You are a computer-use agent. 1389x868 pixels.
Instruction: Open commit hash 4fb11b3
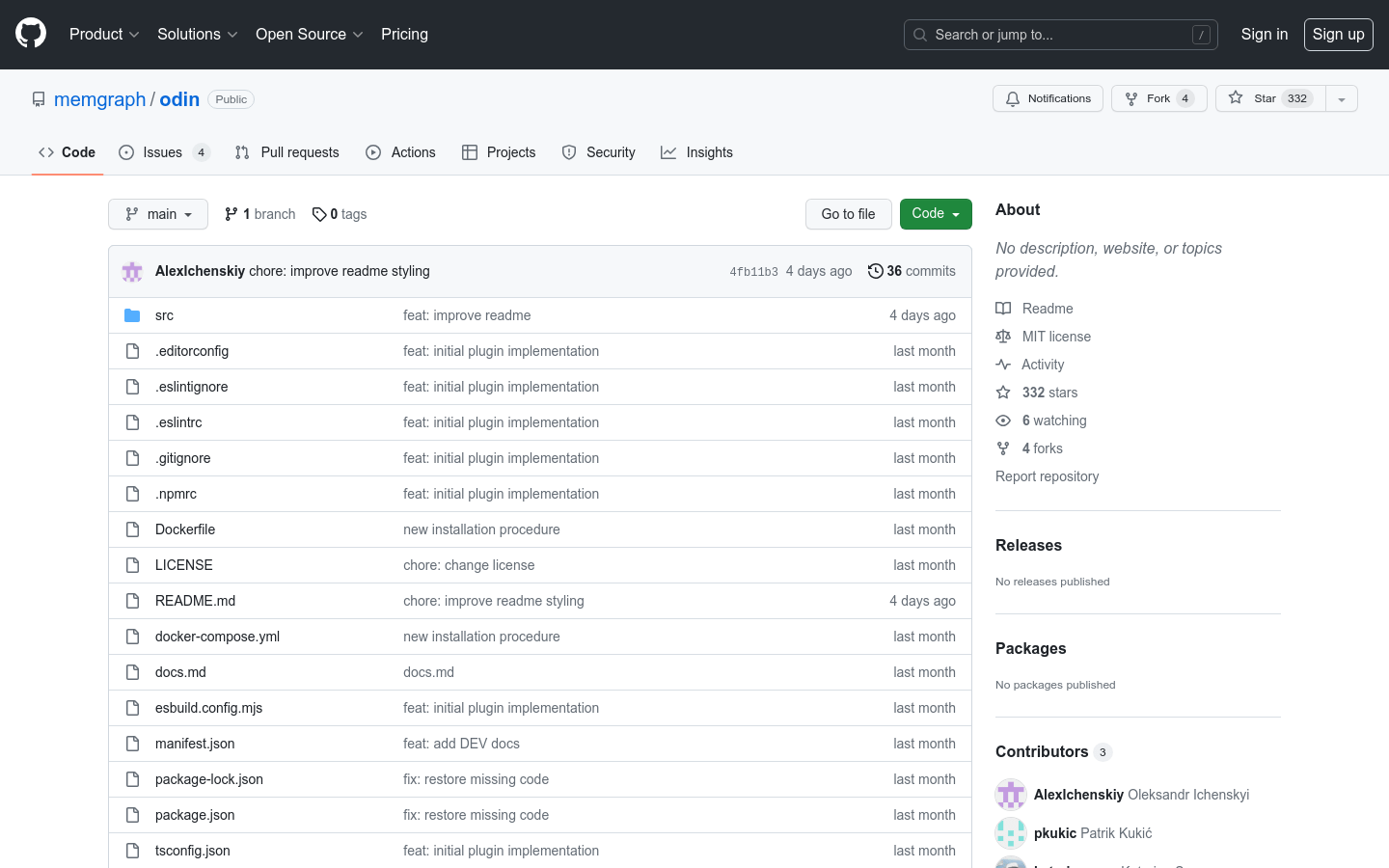click(x=753, y=272)
